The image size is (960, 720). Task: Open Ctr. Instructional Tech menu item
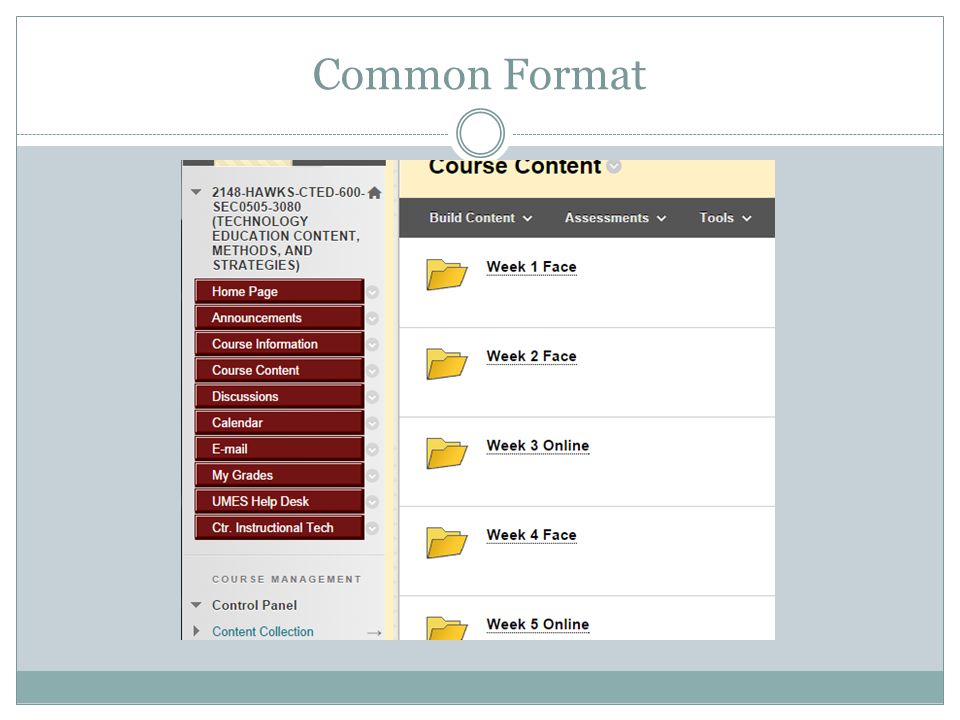point(279,528)
